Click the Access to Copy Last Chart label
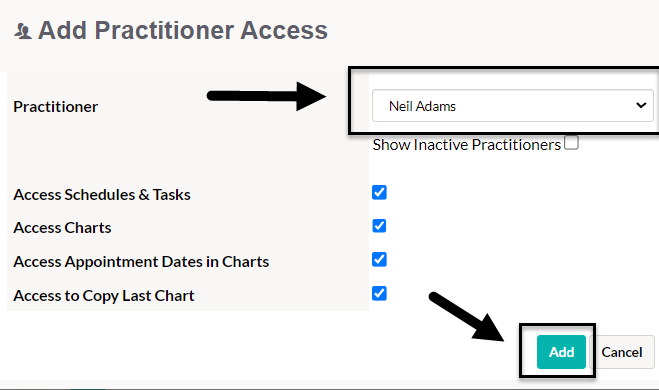The width and height of the screenshot is (659, 390). (x=104, y=296)
